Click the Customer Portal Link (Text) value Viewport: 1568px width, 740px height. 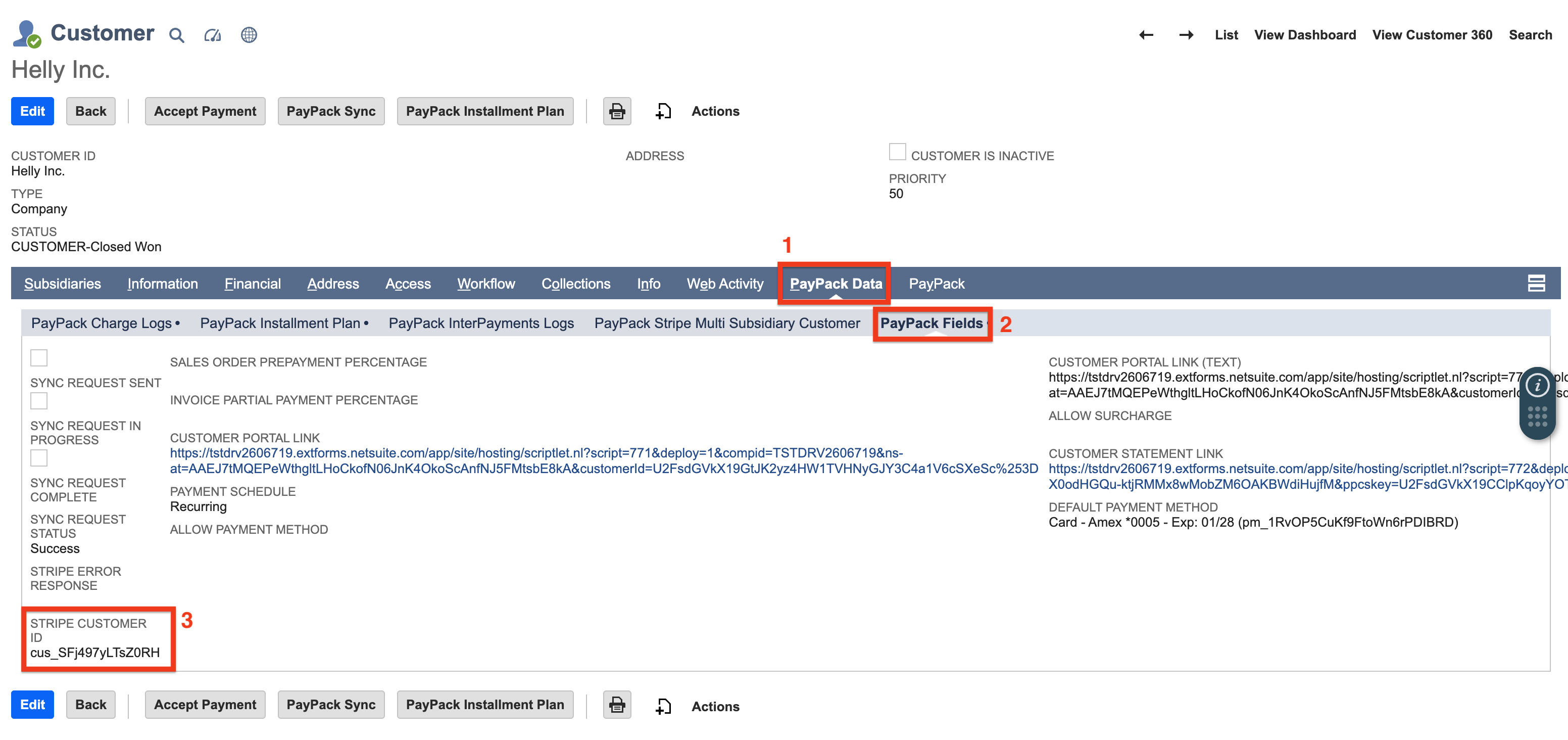point(1307,385)
